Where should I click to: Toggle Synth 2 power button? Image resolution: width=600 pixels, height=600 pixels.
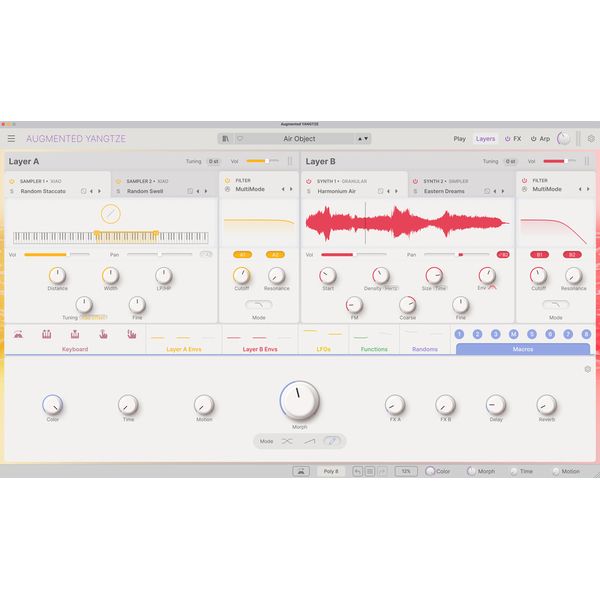[415, 181]
